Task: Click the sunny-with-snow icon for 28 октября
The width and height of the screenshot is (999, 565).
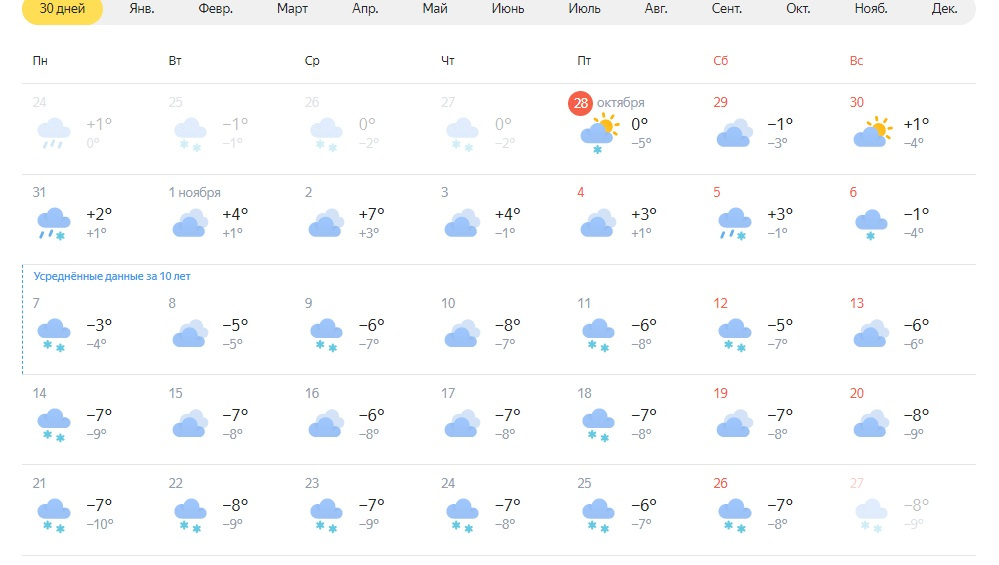Action: pyautogui.click(x=599, y=134)
